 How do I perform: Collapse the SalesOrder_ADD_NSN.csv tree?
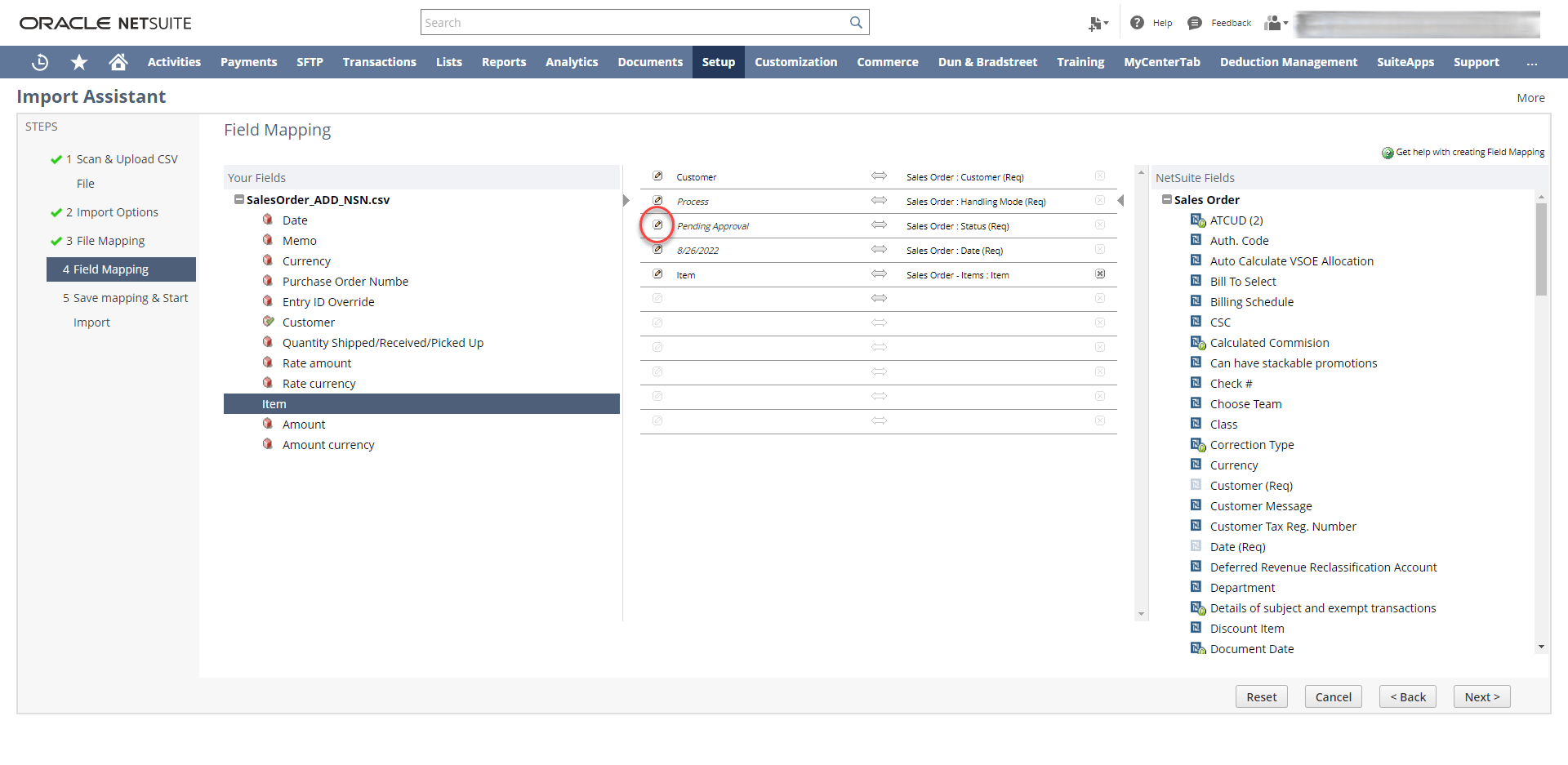[238, 199]
